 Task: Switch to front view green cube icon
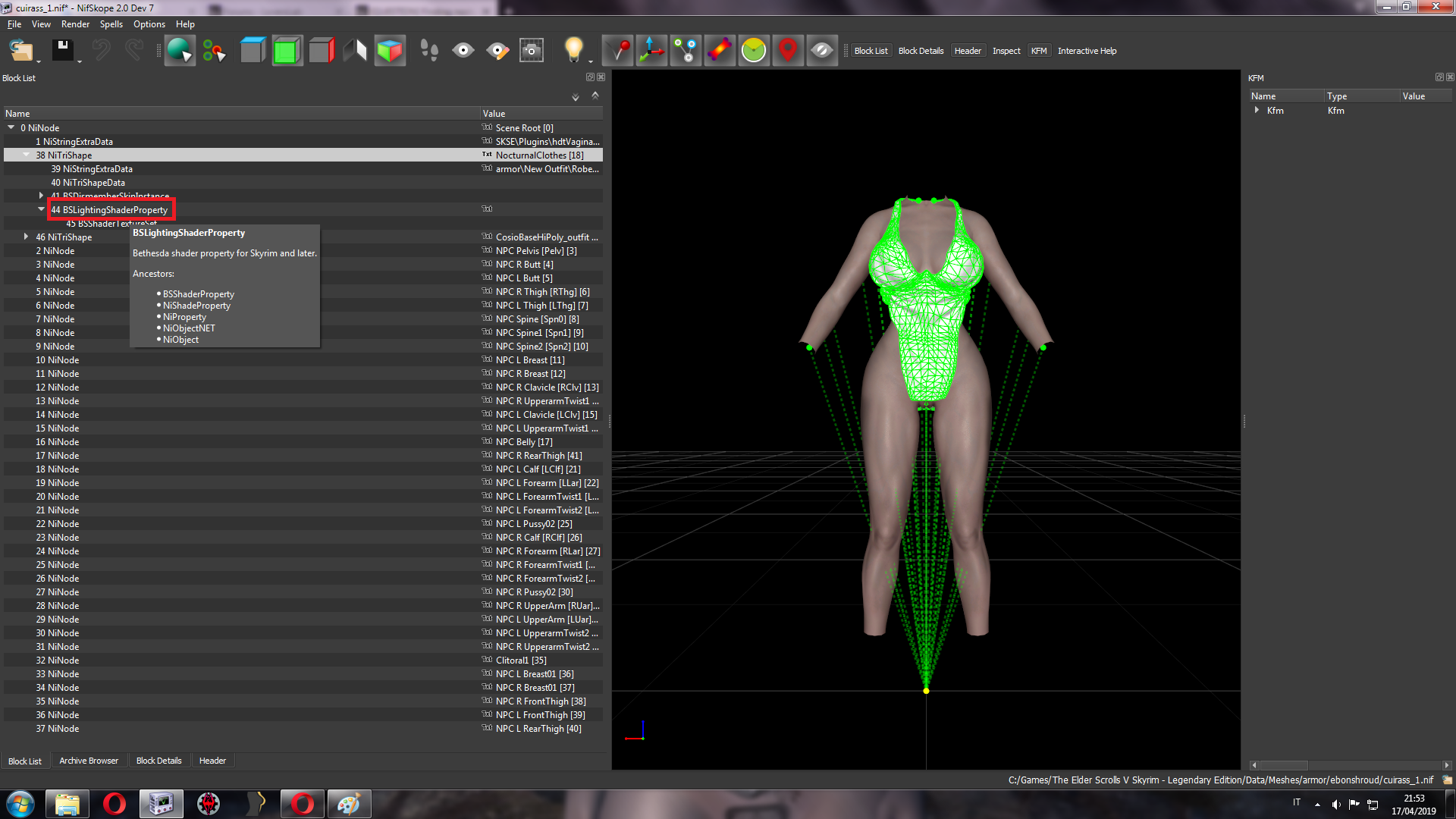point(287,51)
